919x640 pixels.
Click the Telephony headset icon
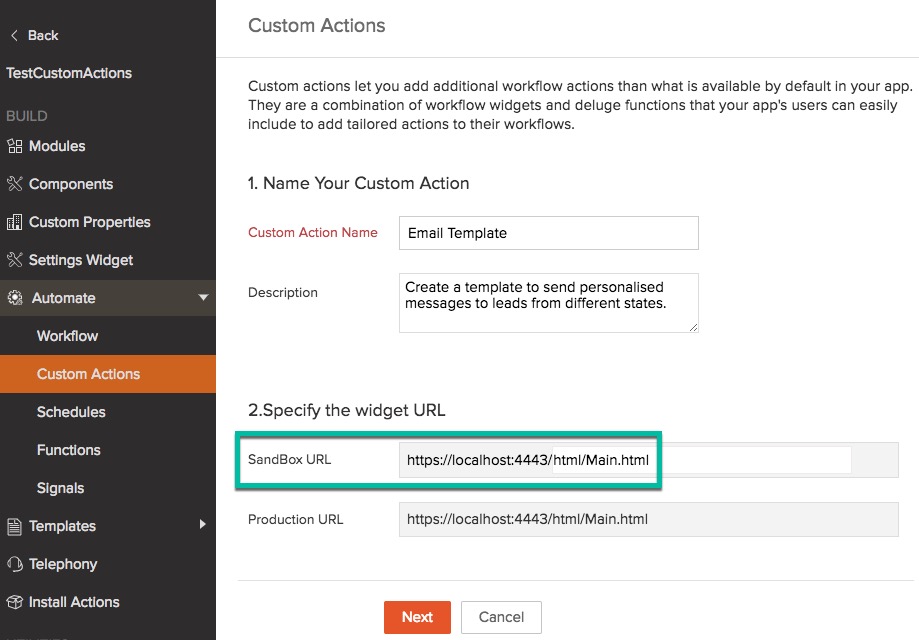coord(14,564)
